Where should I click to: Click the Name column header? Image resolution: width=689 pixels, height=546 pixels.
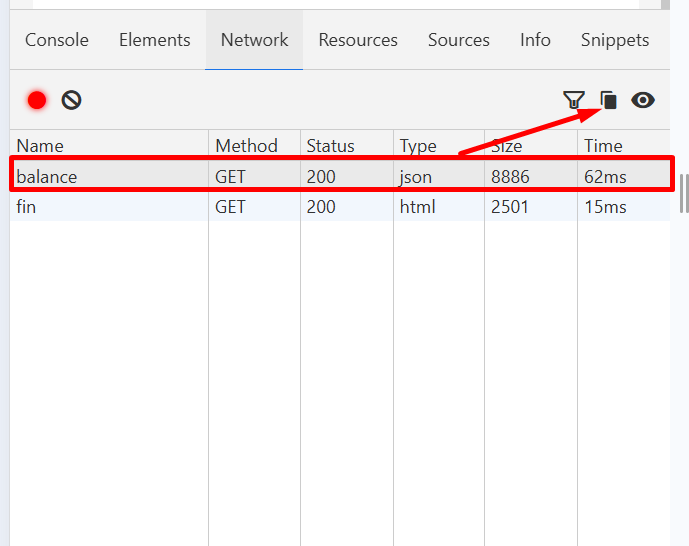pos(40,146)
